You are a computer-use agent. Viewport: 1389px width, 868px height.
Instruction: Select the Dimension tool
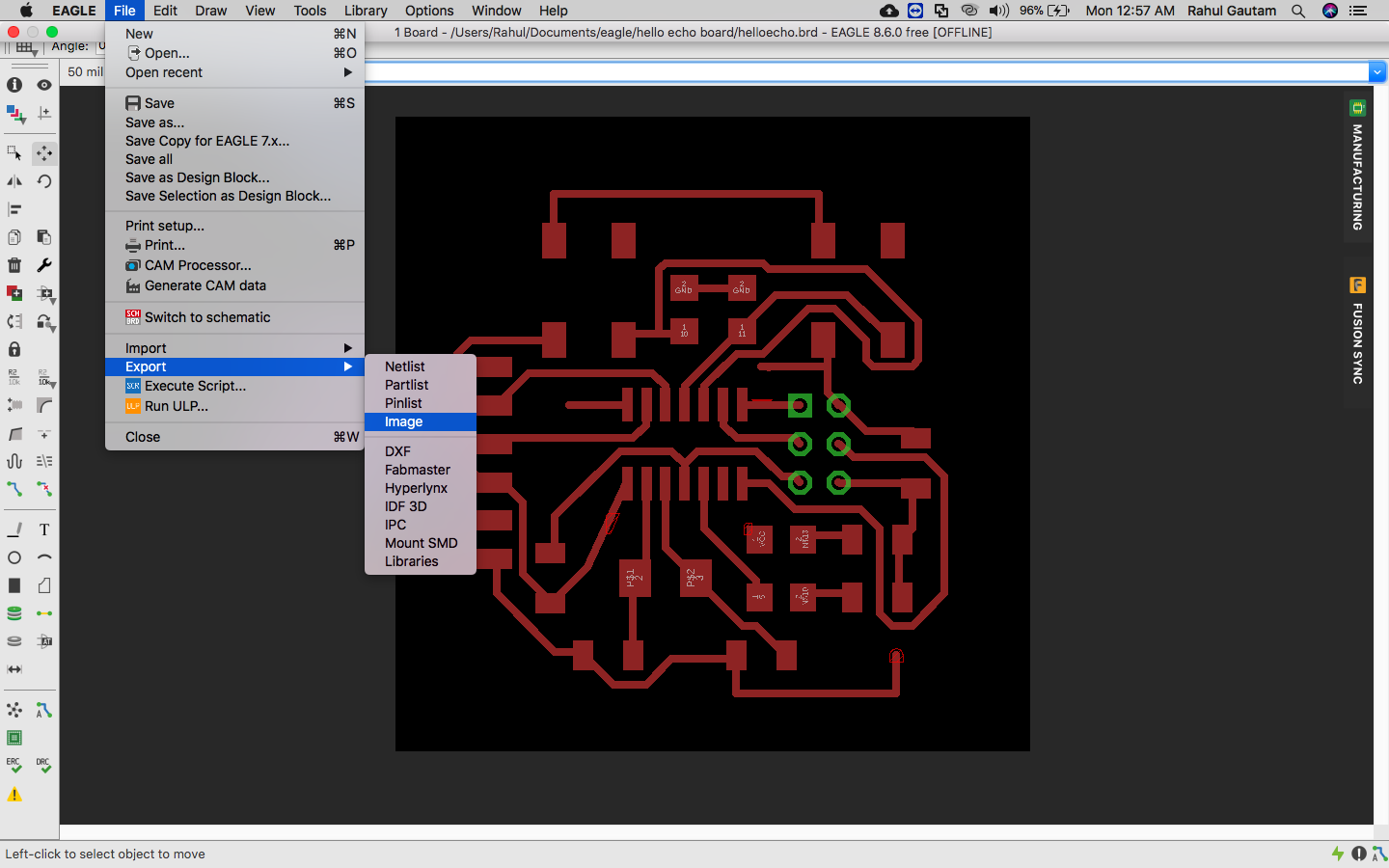14,669
